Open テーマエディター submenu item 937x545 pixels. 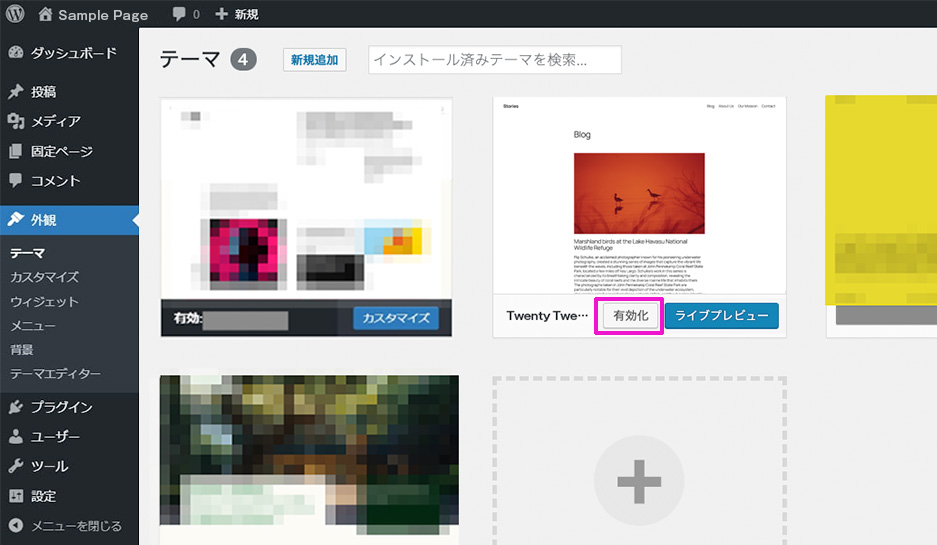[x=55, y=374]
